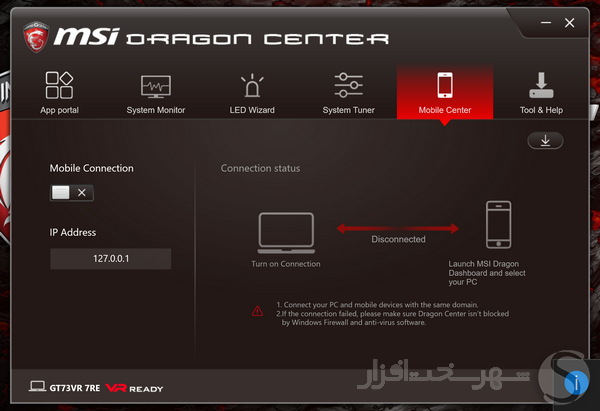This screenshot has height=411, width=600.
Task: Click the download button below Tool & Help
Action: tap(545, 141)
